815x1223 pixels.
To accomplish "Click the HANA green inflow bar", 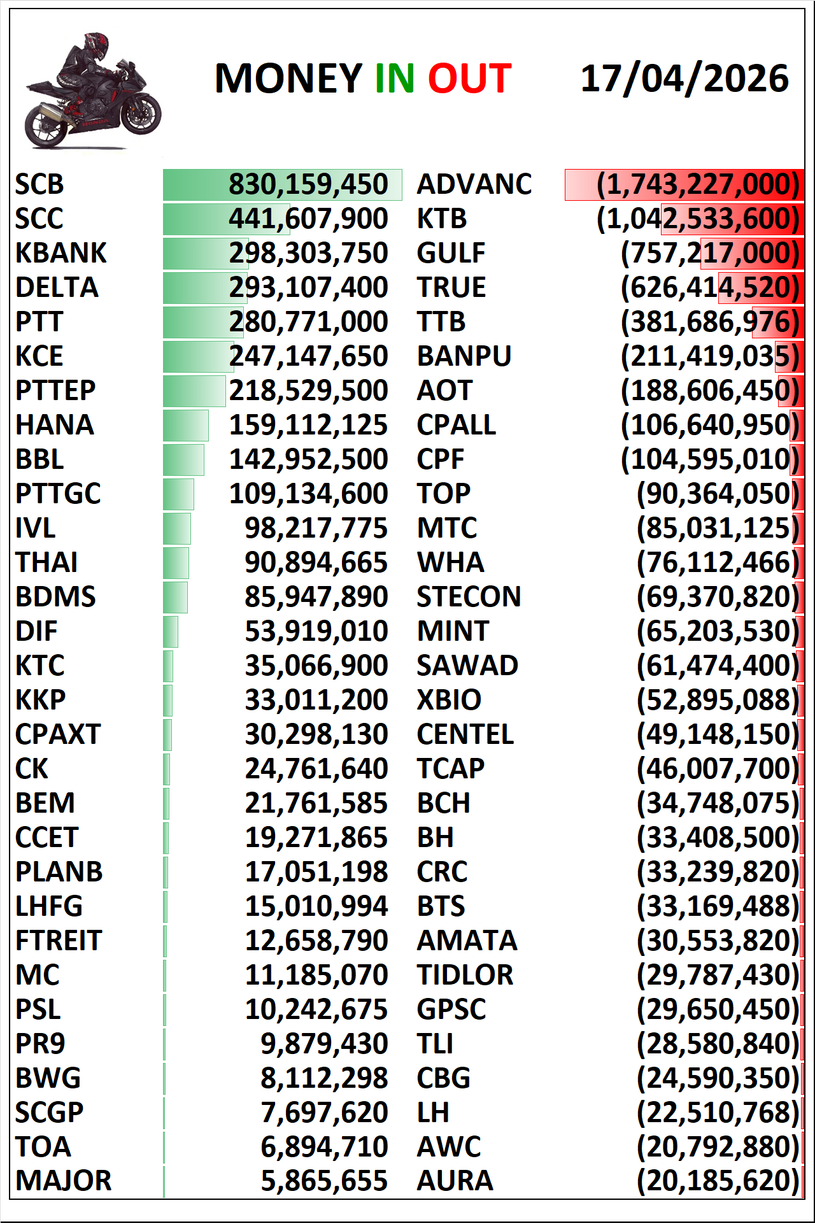I will (186, 425).
